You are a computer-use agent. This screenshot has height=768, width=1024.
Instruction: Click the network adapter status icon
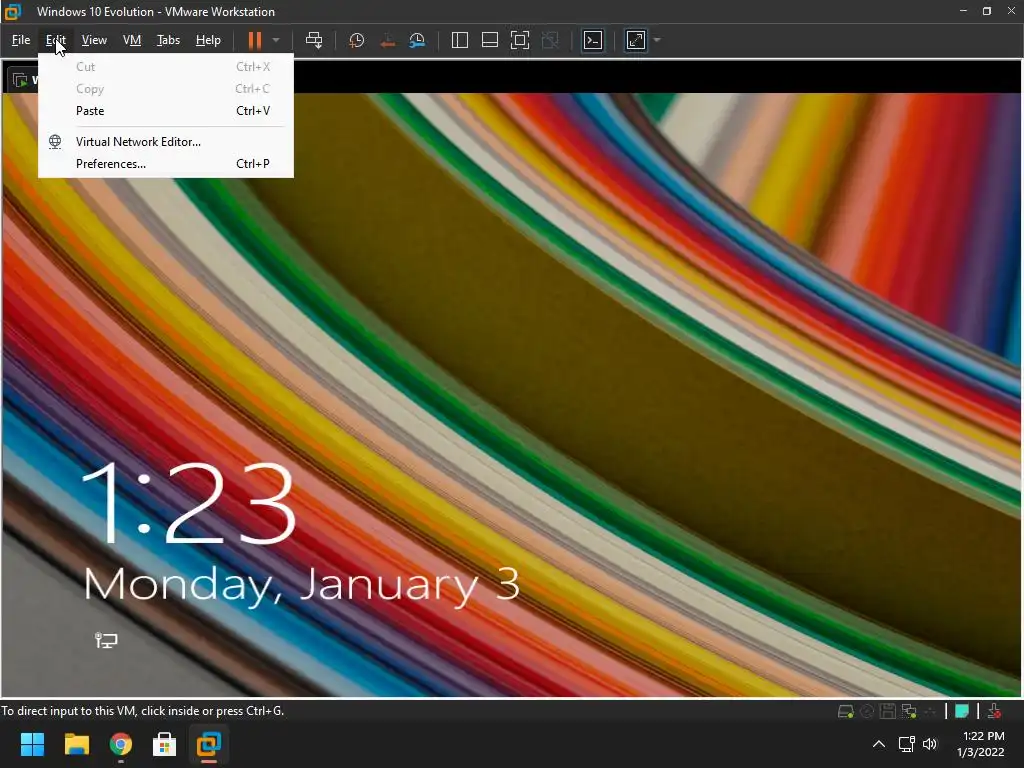(909, 711)
